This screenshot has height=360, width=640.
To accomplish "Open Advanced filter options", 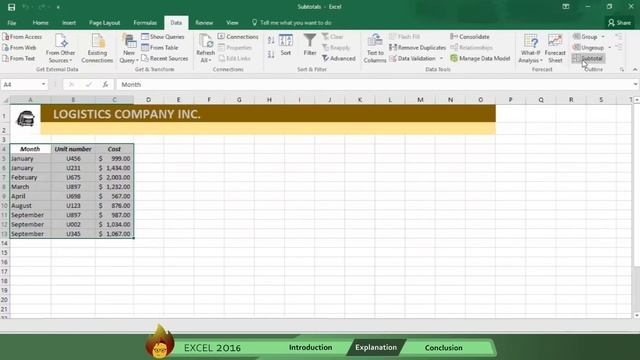I will pyautogui.click(x=338, y=58).
